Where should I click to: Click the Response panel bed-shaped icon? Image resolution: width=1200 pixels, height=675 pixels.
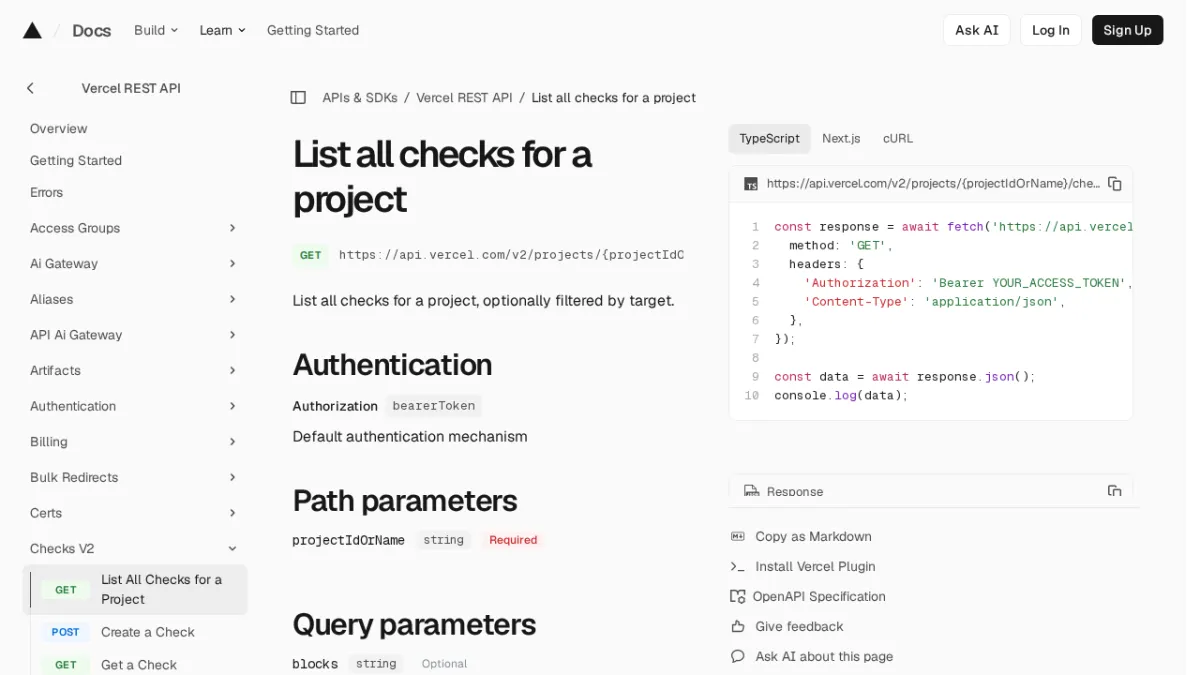(x=751, y=491)
